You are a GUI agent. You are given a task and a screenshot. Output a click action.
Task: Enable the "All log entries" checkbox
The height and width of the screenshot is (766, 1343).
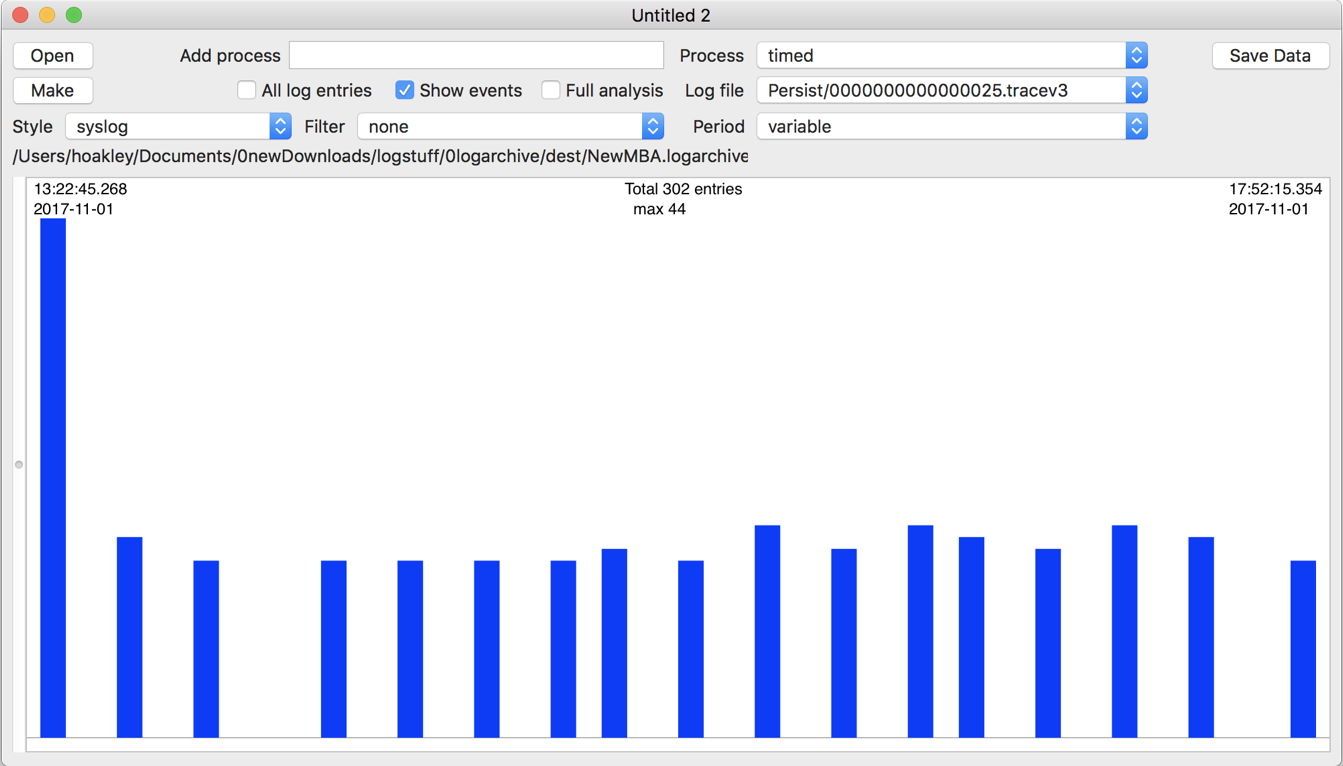tap(246, 90)
